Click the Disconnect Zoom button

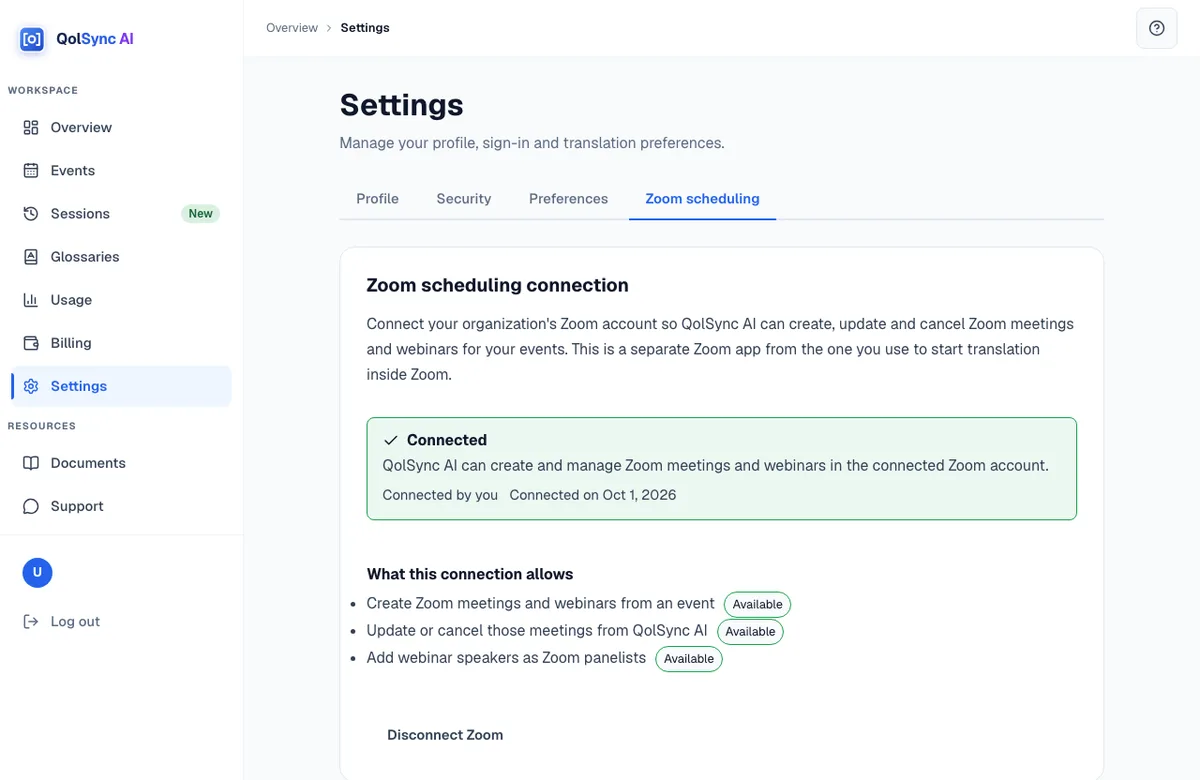(x=445, y=734)
